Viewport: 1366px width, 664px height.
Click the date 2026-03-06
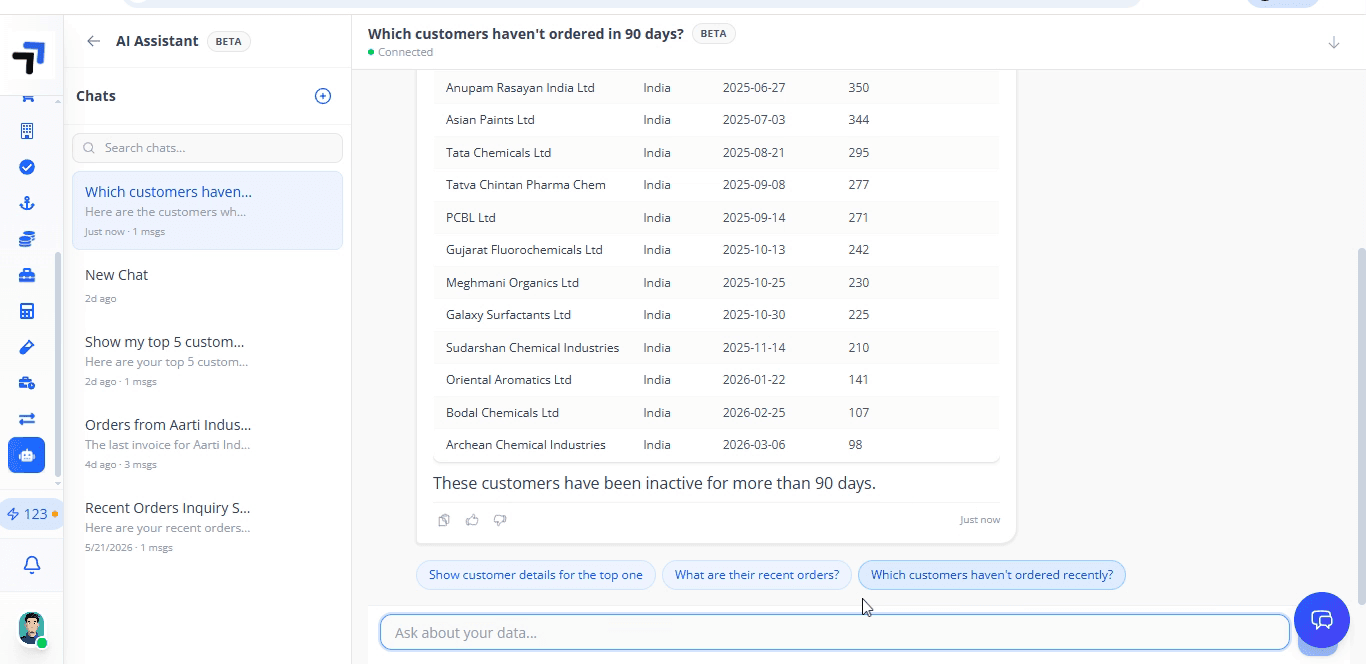754,445
